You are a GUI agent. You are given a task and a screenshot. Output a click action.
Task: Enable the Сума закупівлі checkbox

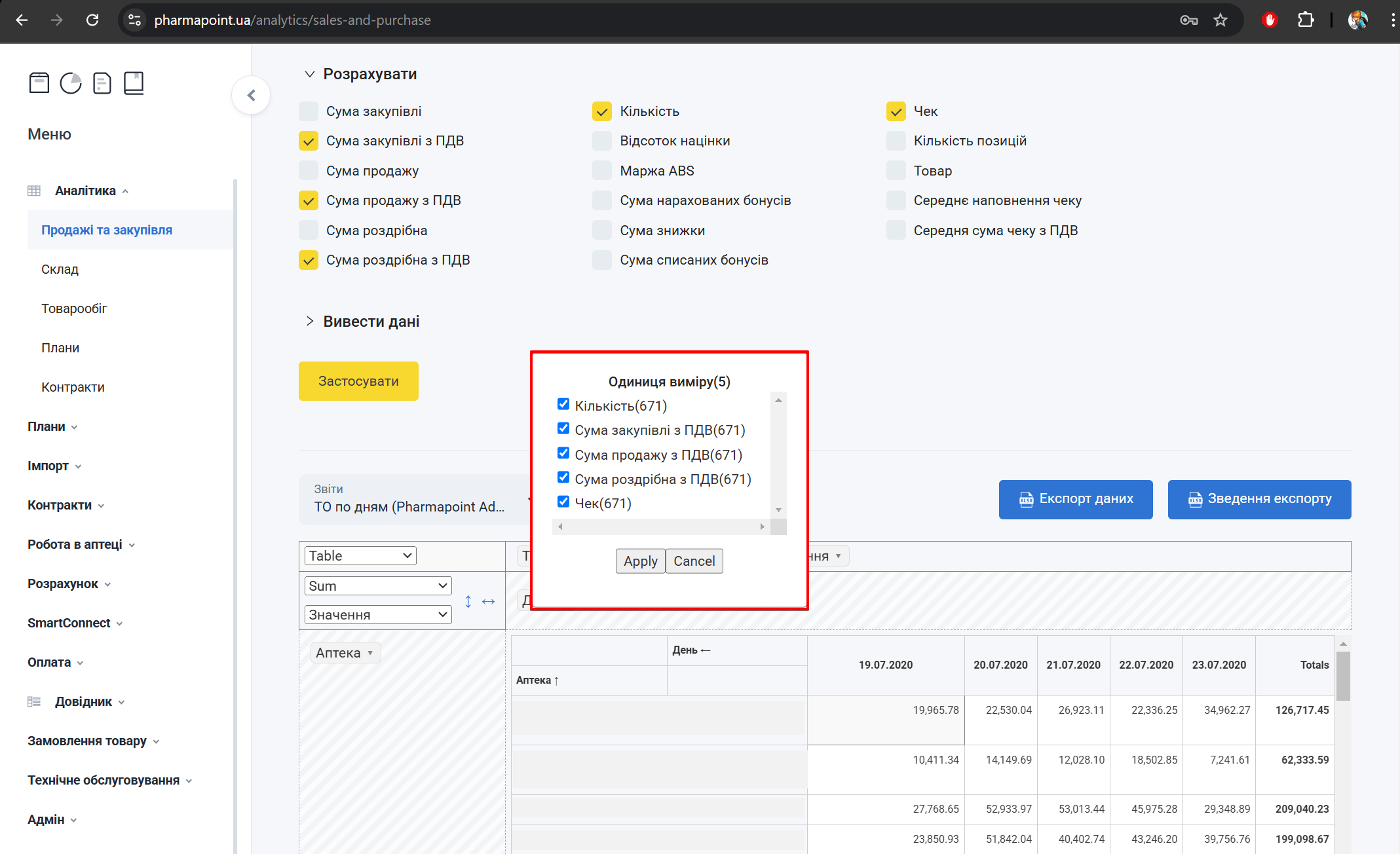tap(309, 111)
